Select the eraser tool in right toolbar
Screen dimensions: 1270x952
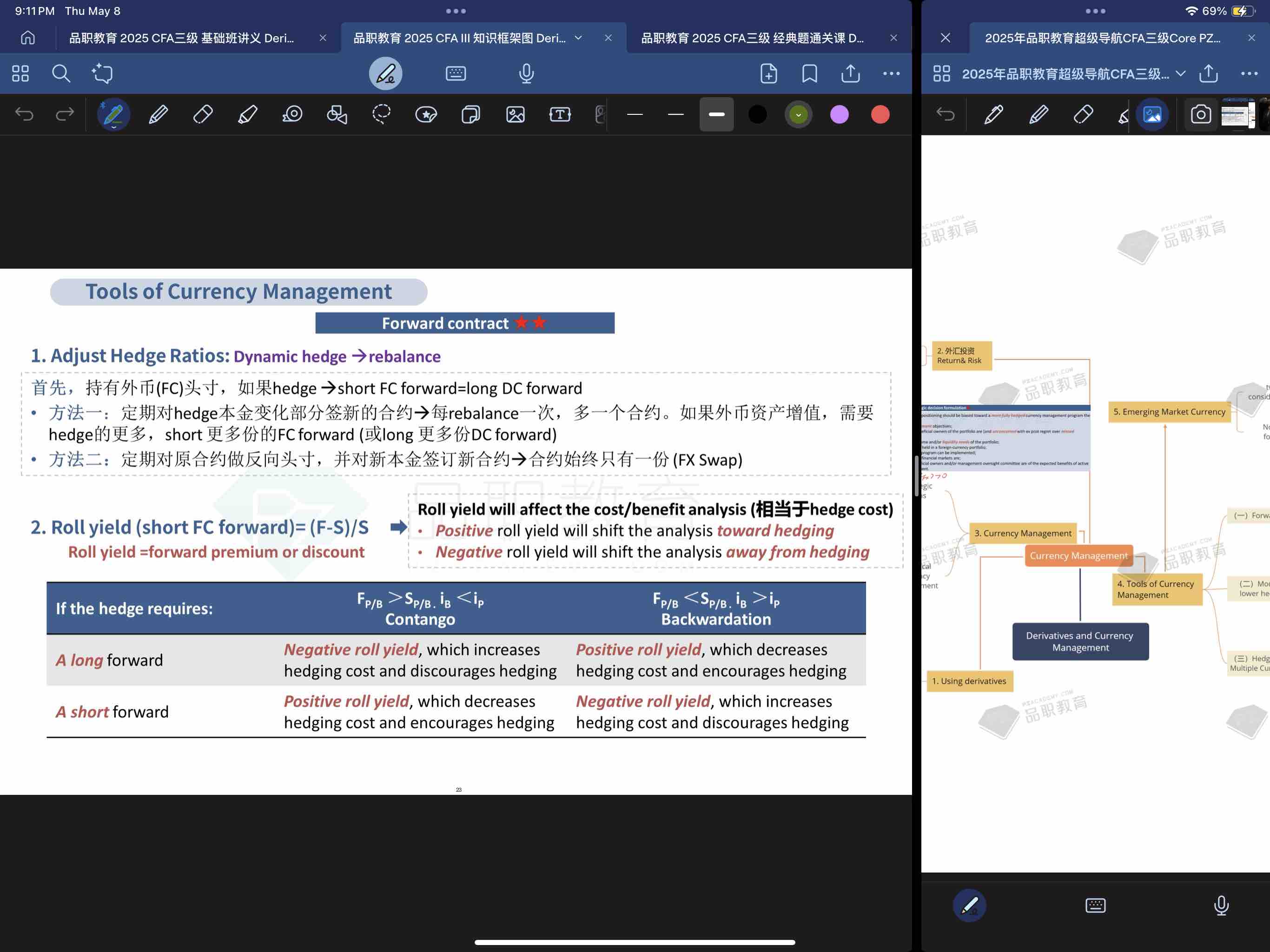coord(1084,114)
